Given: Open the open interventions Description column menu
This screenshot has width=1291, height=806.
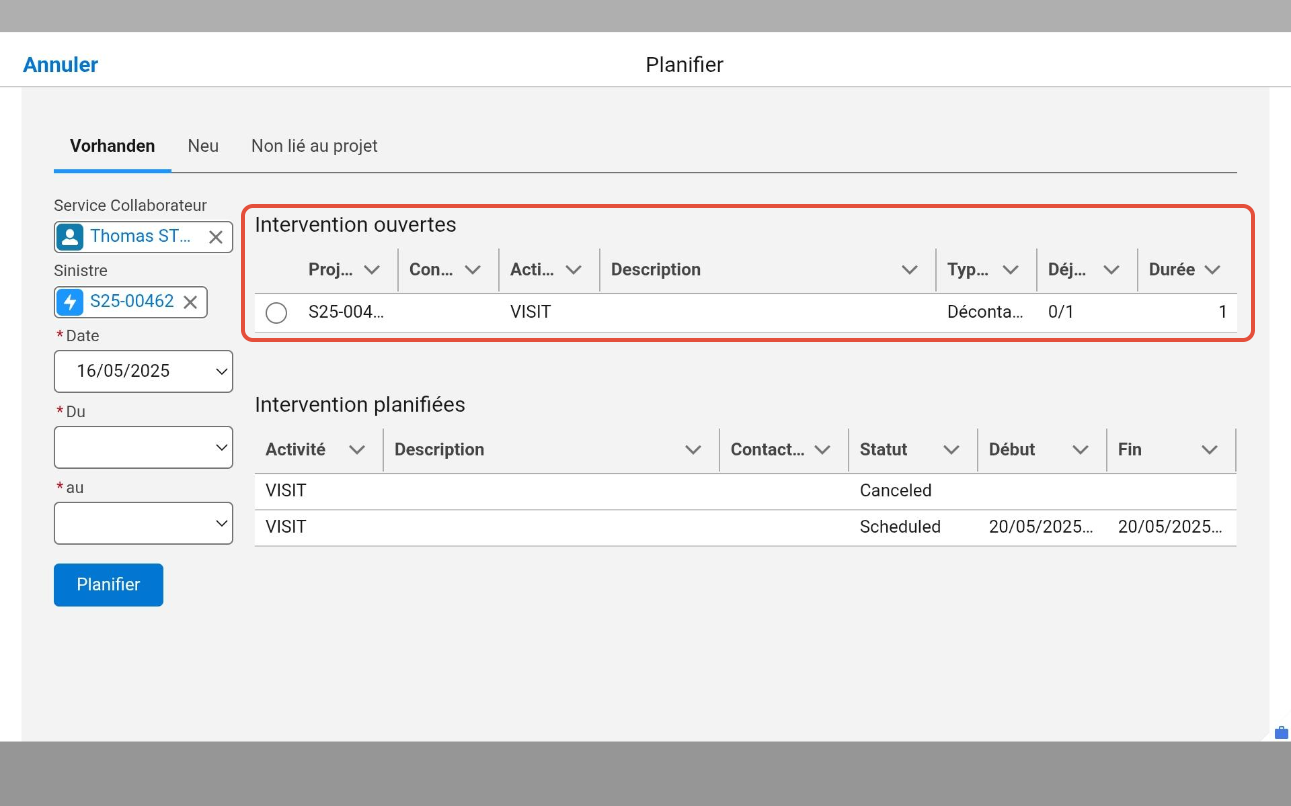Looking at the screenshot, I should click(910, 270).
